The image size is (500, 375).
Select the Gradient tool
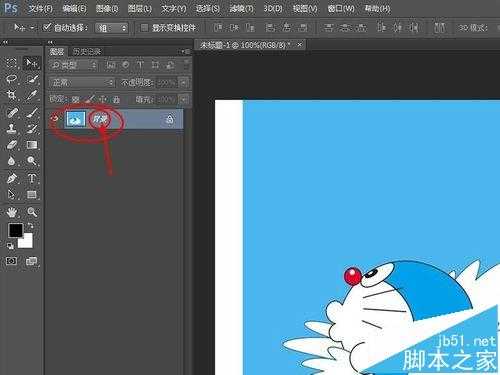[x=32, y=145]
